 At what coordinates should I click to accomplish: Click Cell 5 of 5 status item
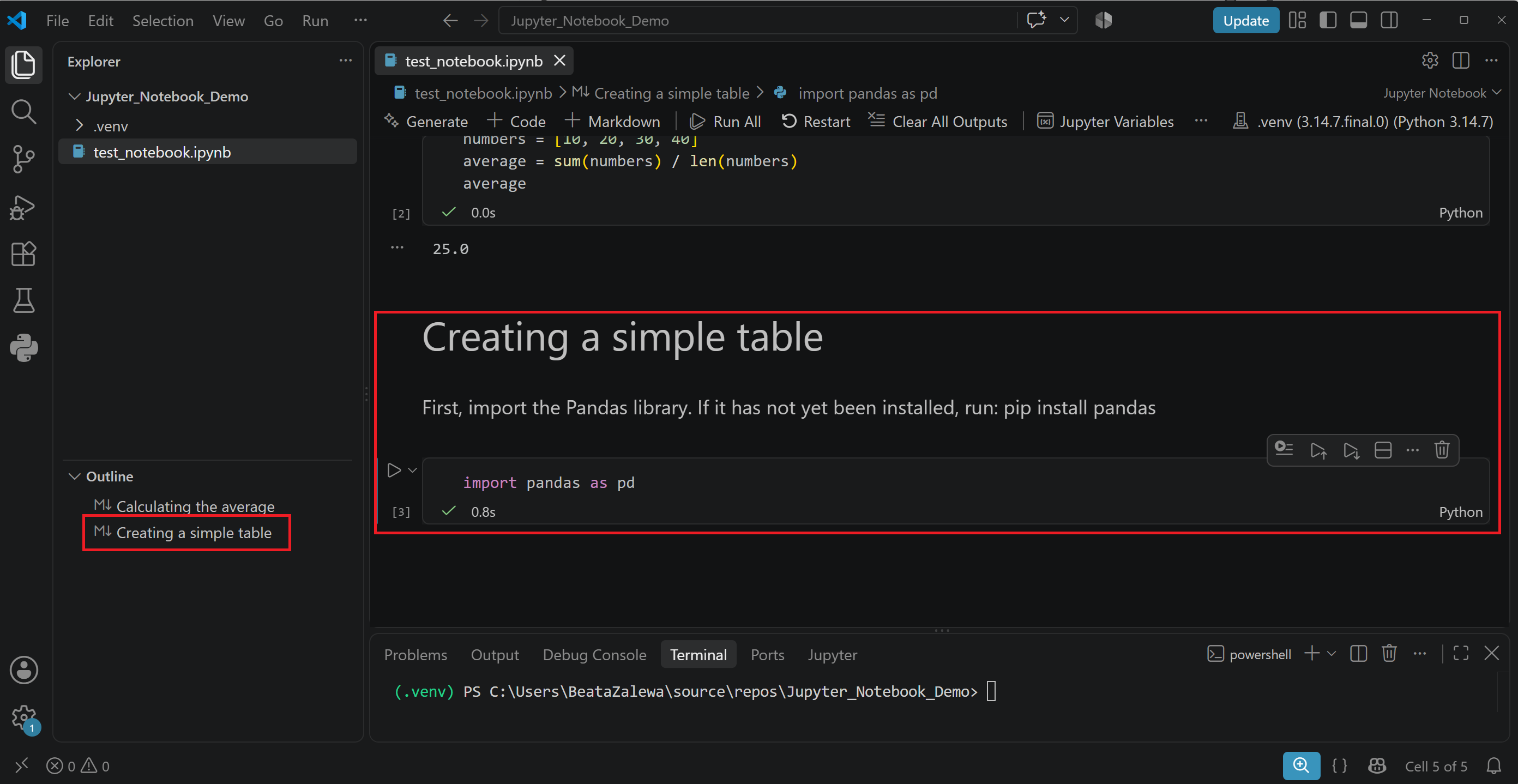(1436, 766)
